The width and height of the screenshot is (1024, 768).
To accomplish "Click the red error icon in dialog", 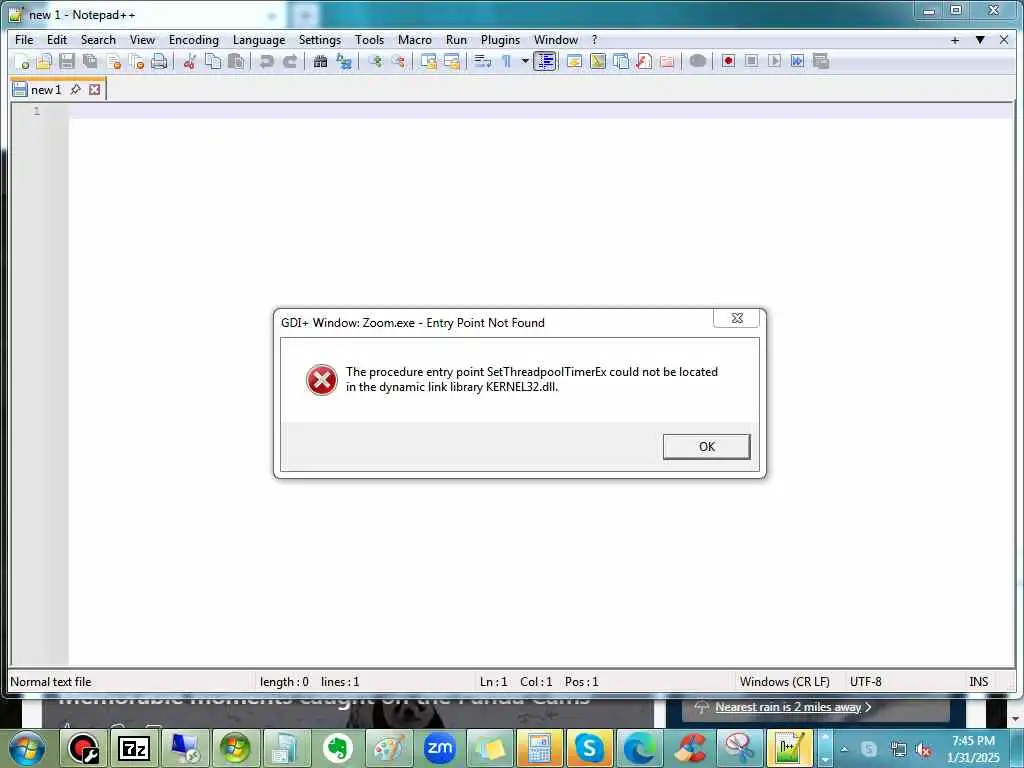I will pyautogui.click(x=322, y=380).
